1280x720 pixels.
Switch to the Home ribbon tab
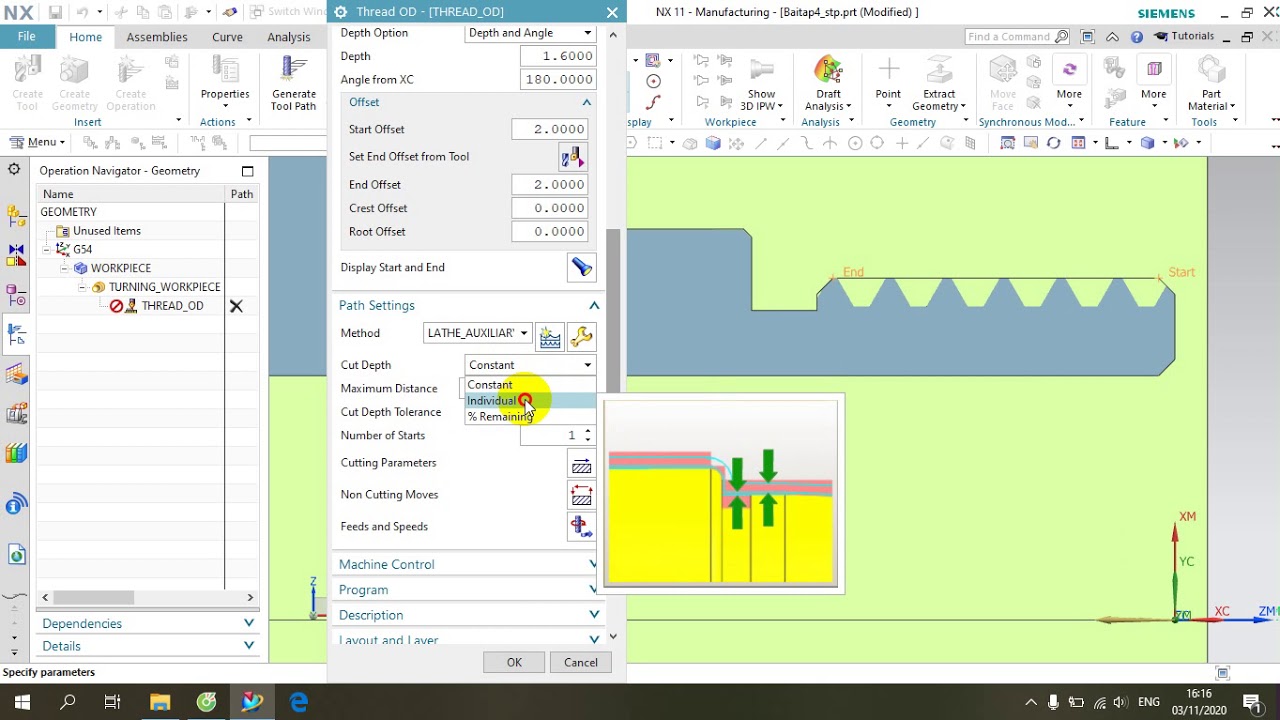(x=85, y=37)
